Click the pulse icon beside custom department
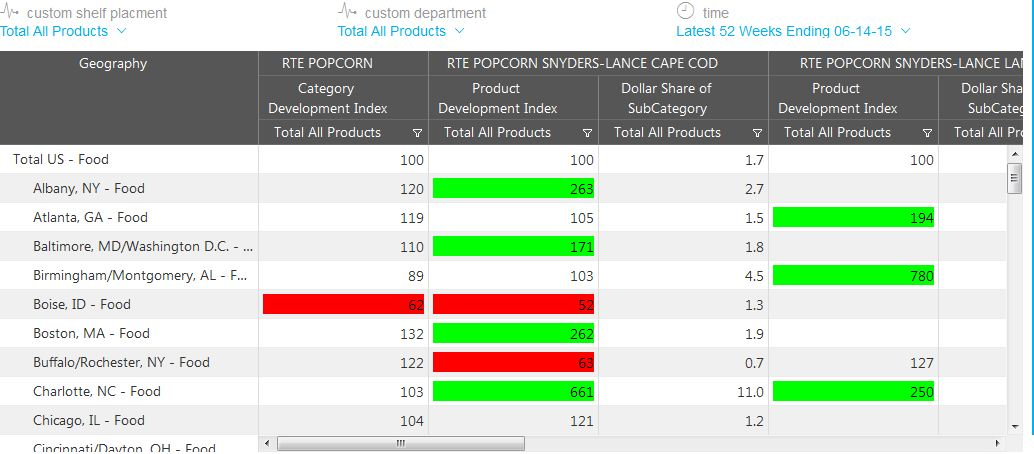This screenshot has width=1034, height=454. pos(348,13)
